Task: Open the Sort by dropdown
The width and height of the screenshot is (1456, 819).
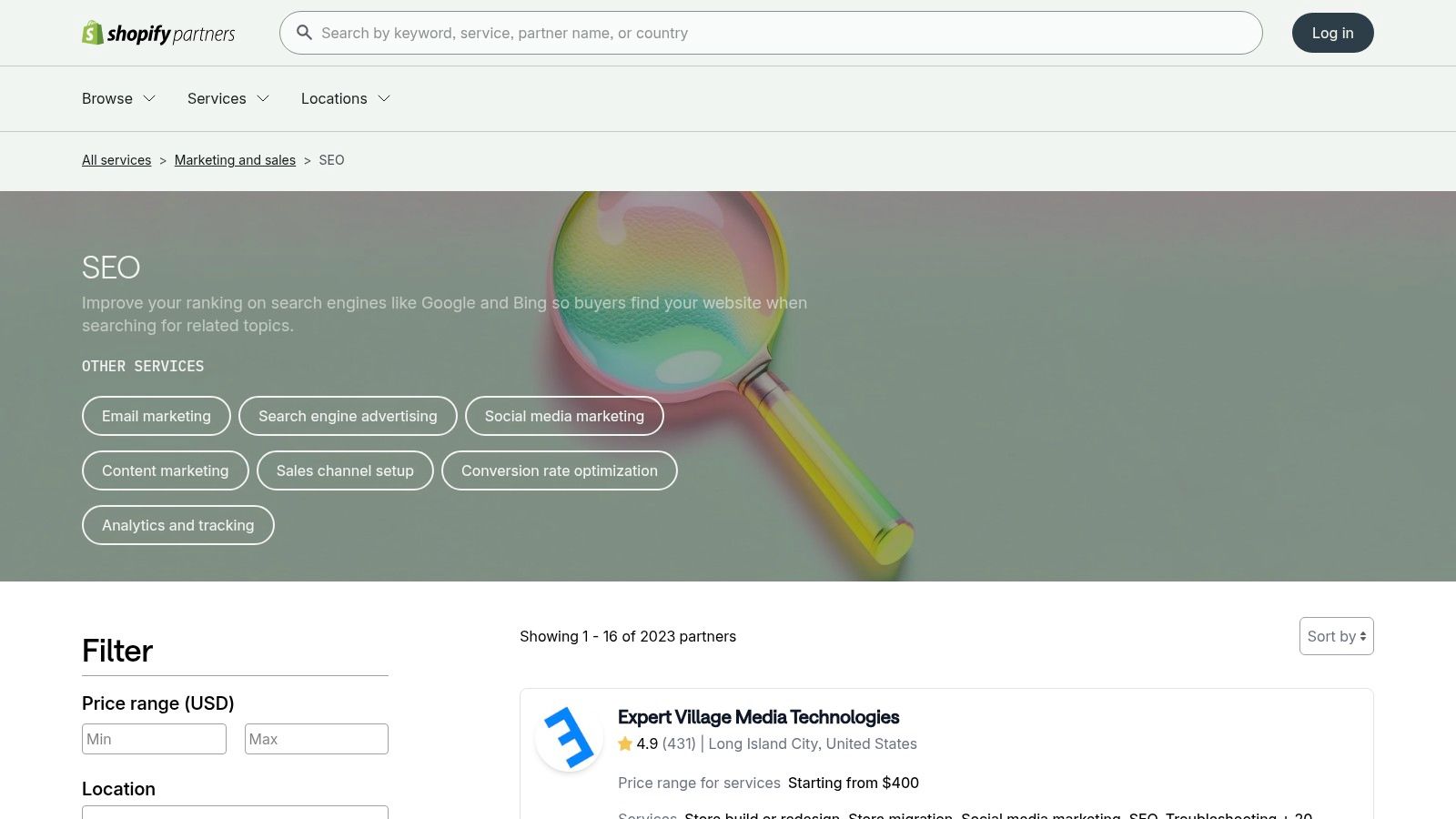Action: click(1336, 636)
